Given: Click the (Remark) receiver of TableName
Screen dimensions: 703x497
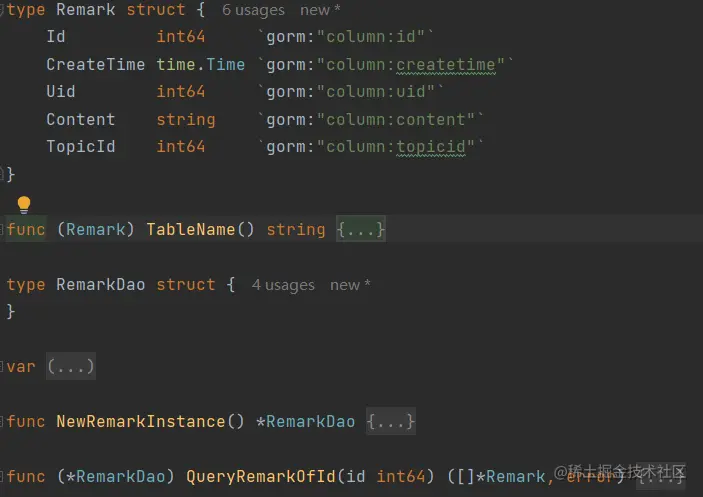Looking at the screenshot, I should pos(95,229).
